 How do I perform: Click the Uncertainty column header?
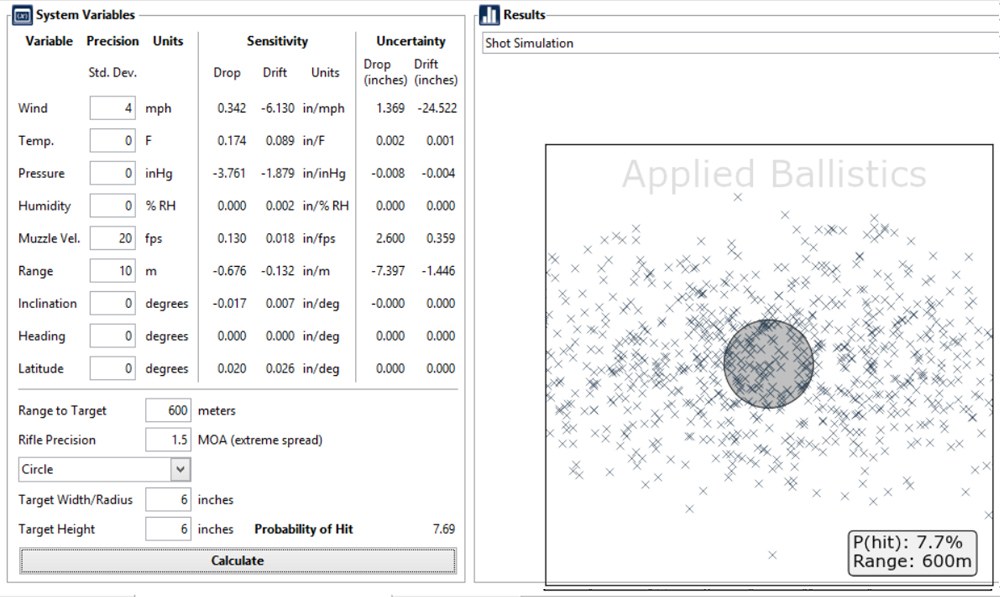coord(411,41)
